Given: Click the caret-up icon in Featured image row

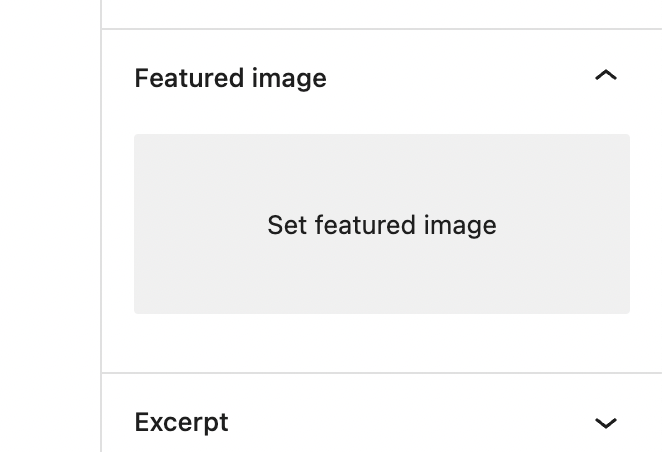Looking at the screenshot, I should (605, 76).
